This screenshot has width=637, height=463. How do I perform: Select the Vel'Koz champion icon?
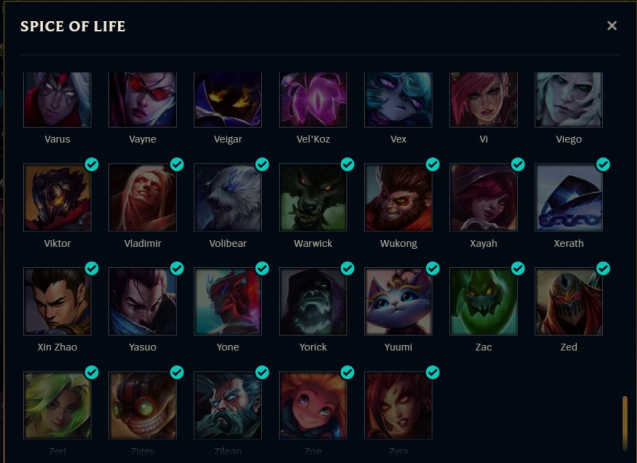[313, 100]
